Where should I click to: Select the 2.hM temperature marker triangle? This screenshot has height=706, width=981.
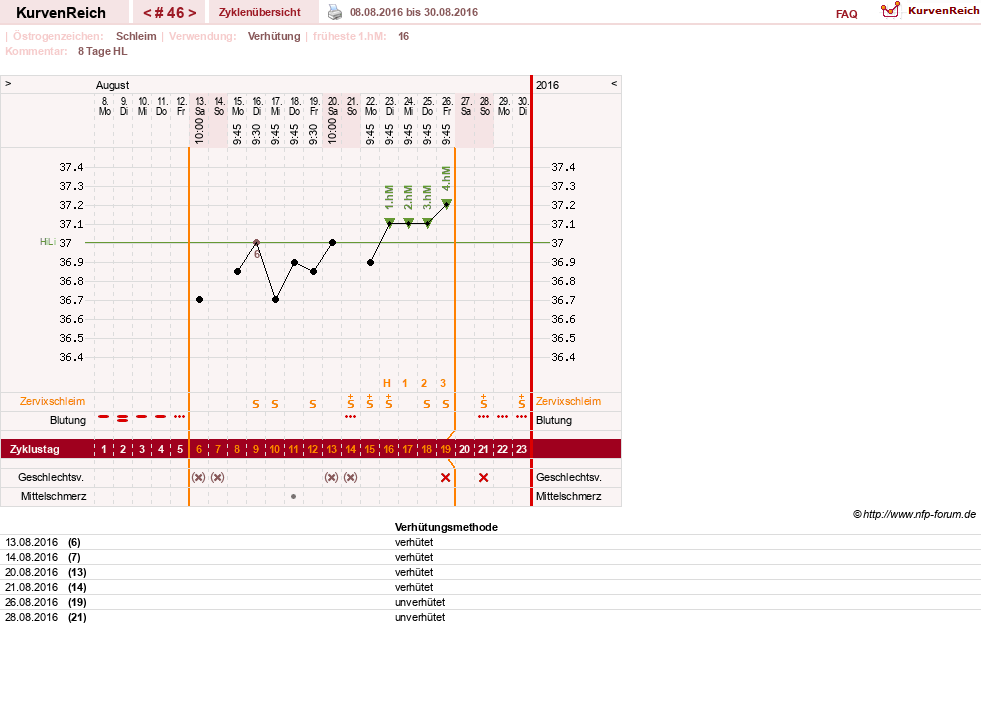tap(409, 222)
